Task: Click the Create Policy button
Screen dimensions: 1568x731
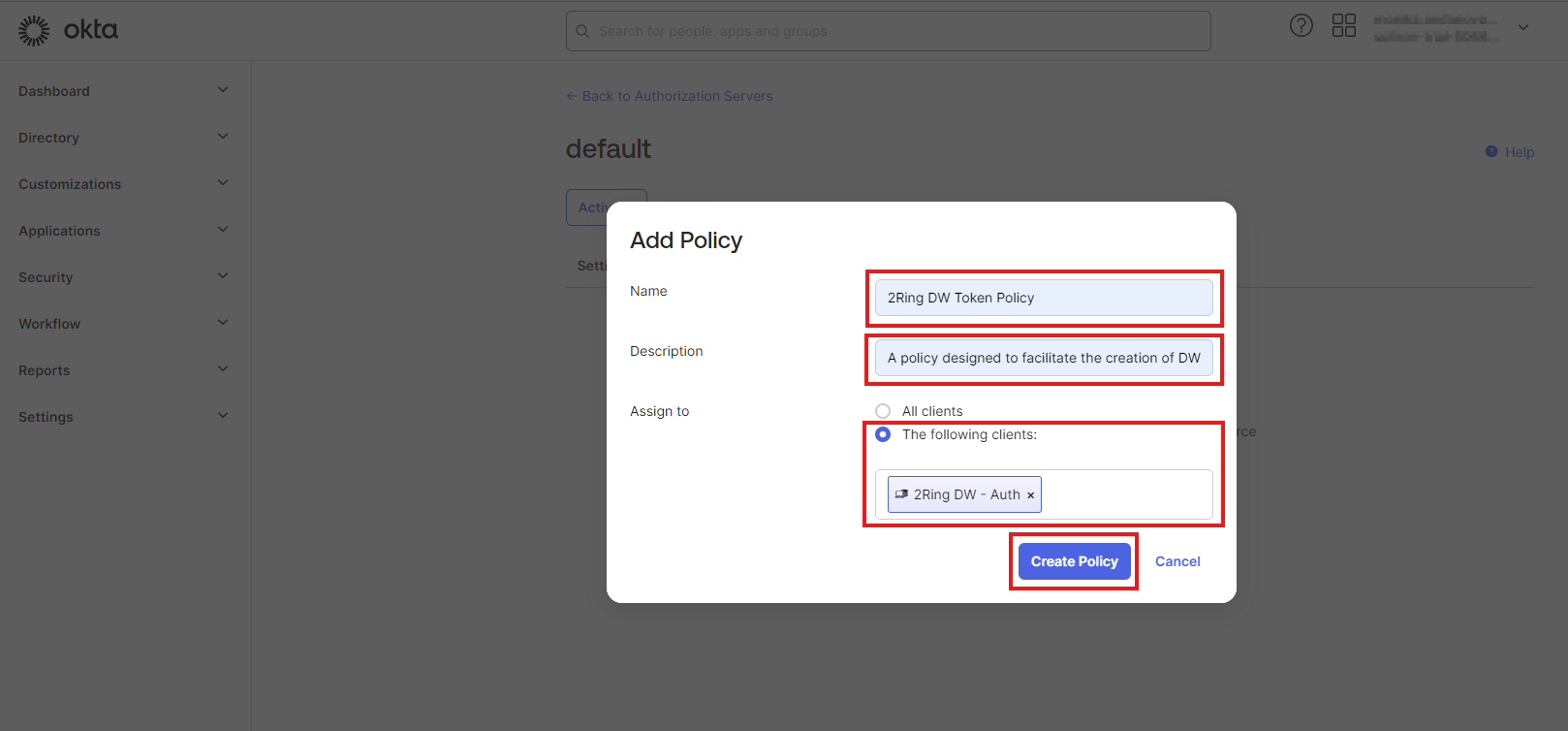Action: (1074, 561)
